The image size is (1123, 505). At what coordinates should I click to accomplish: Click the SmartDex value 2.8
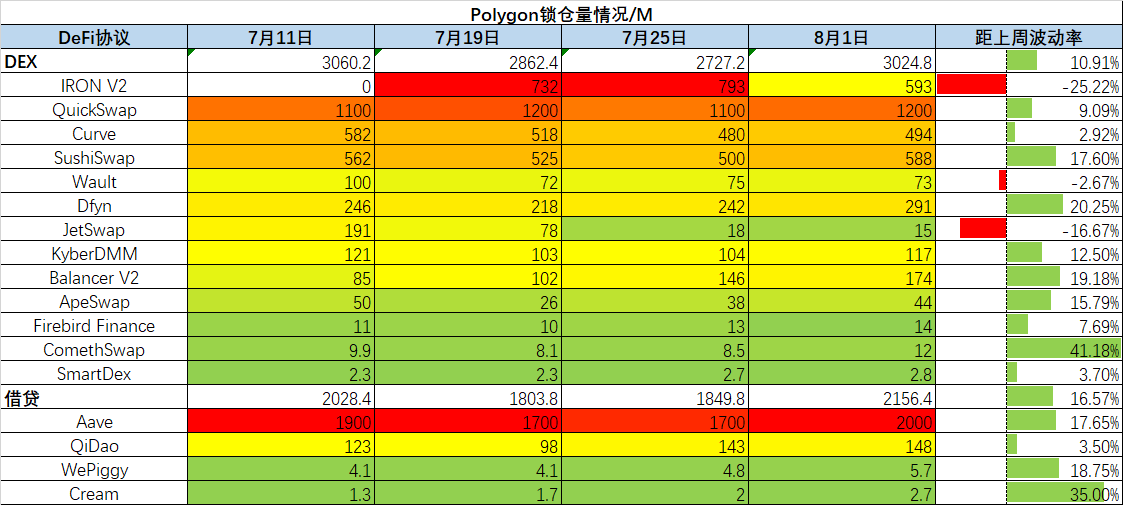coord(842,374)
